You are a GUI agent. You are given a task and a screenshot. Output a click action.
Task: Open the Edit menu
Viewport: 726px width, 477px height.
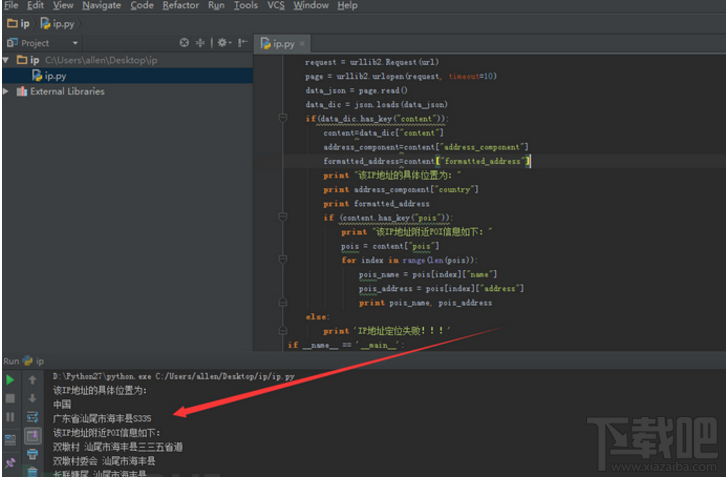[x=35, y=6]
